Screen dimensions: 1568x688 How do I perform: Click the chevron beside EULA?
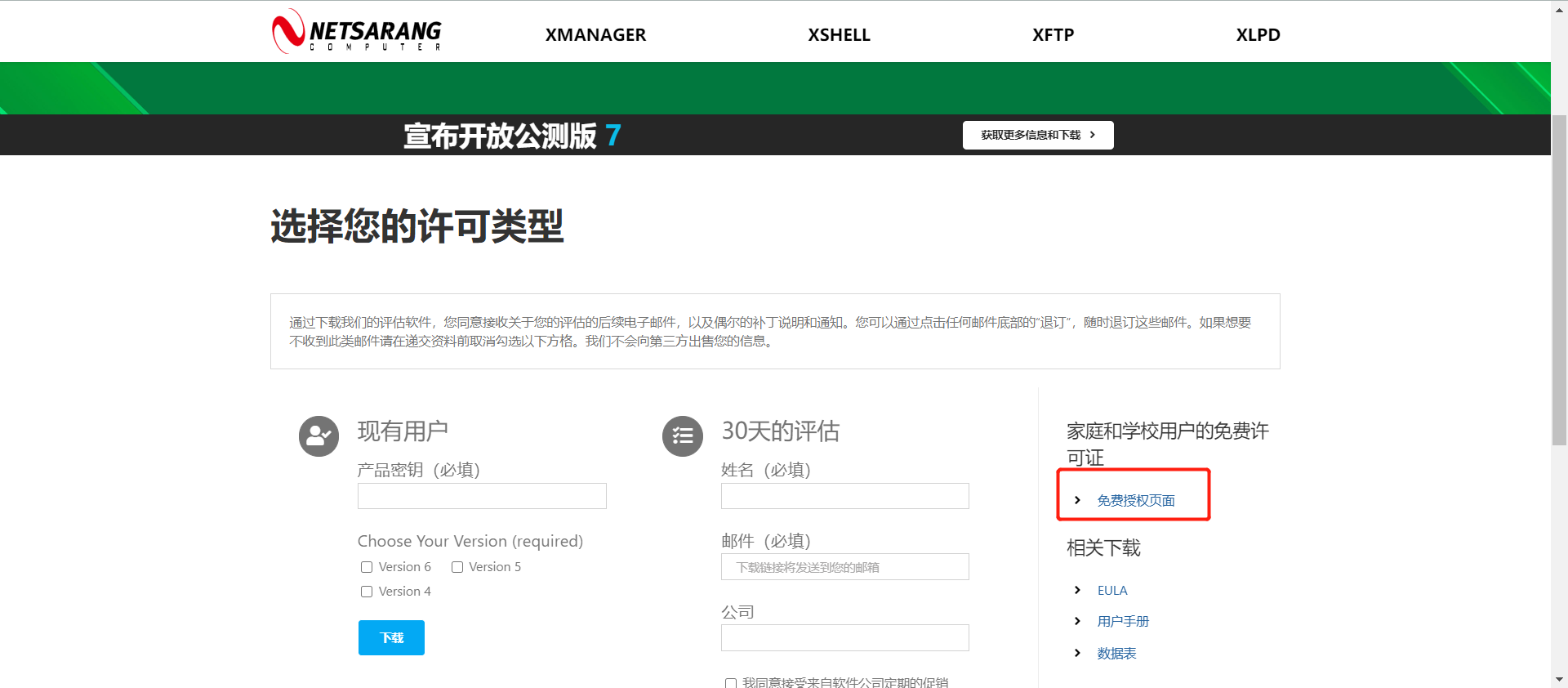1077,590
